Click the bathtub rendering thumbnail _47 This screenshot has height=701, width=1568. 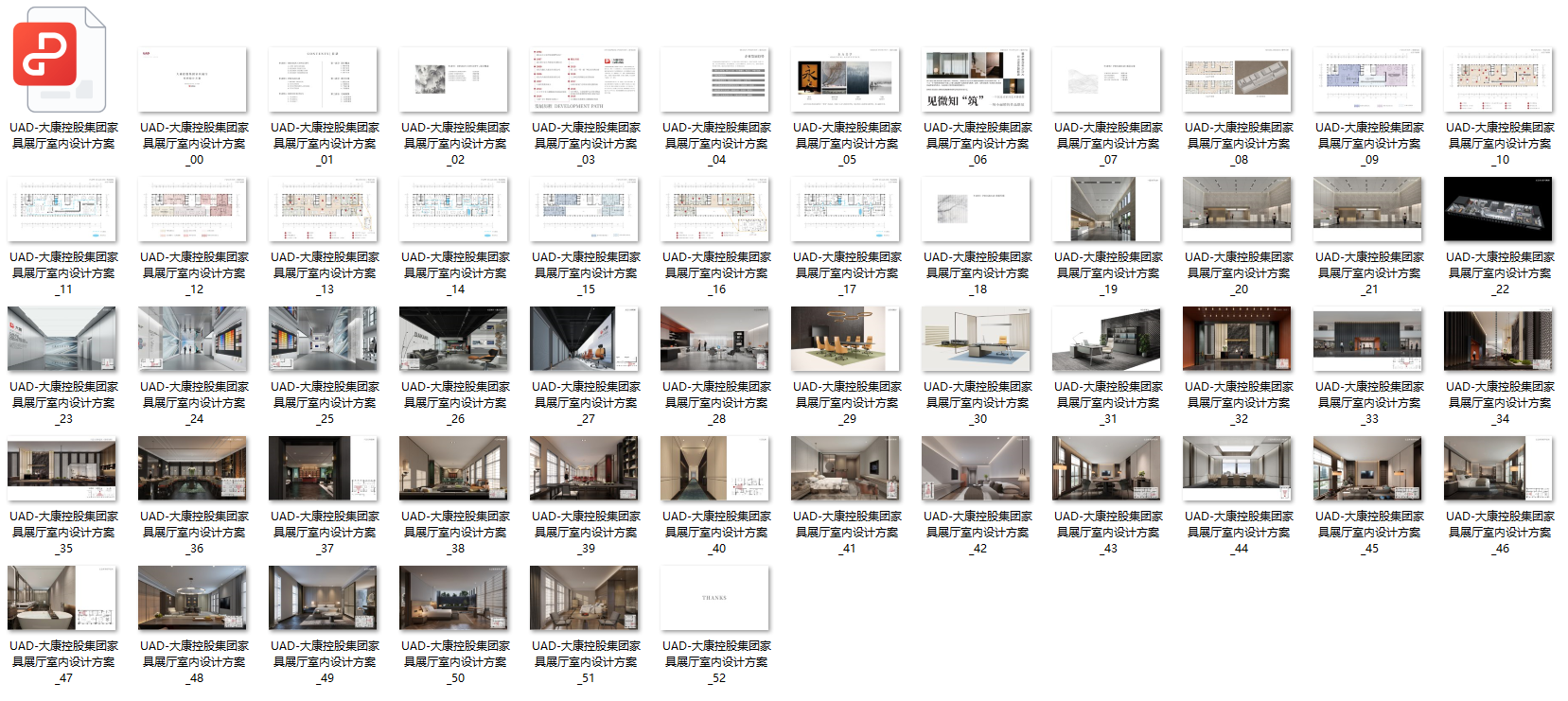62,598
